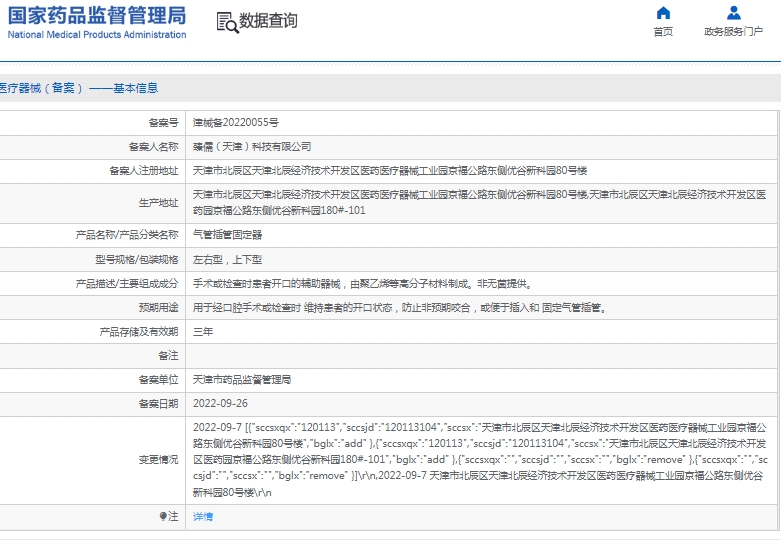781x540 pixels.
Task: Click the 备案日期 row label
Action: [158, 404]
